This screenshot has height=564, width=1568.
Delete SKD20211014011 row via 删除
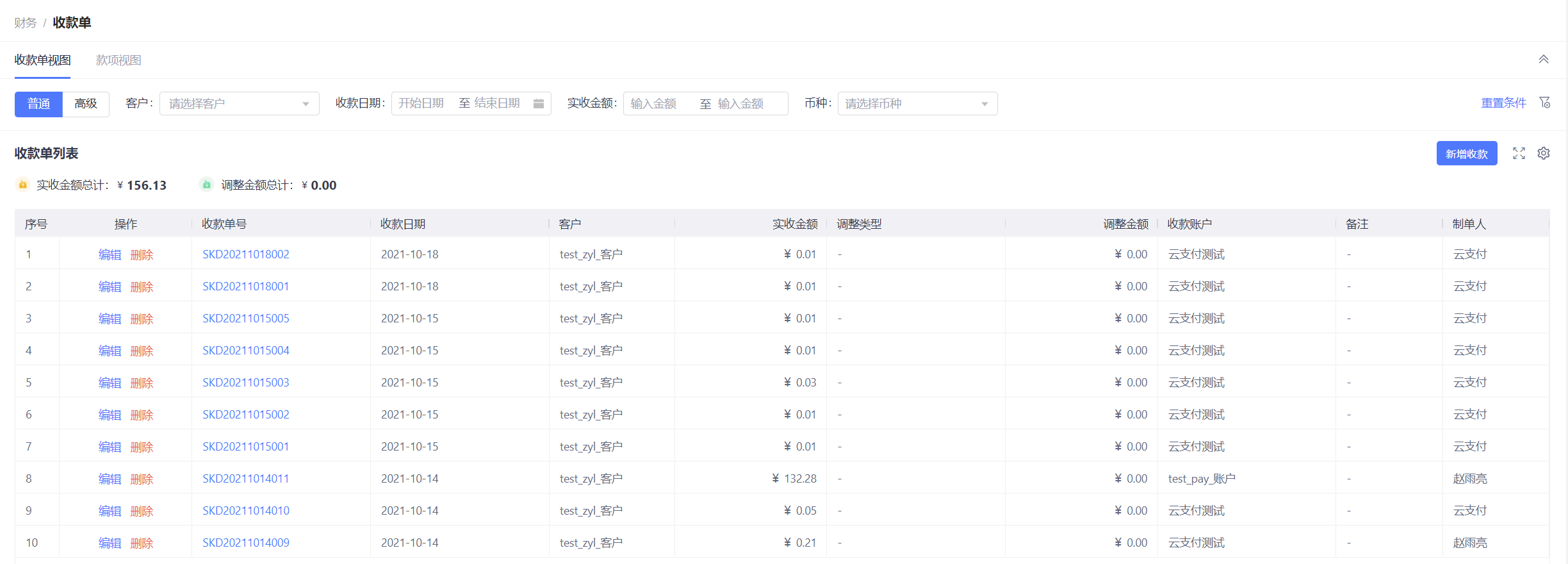142,479
